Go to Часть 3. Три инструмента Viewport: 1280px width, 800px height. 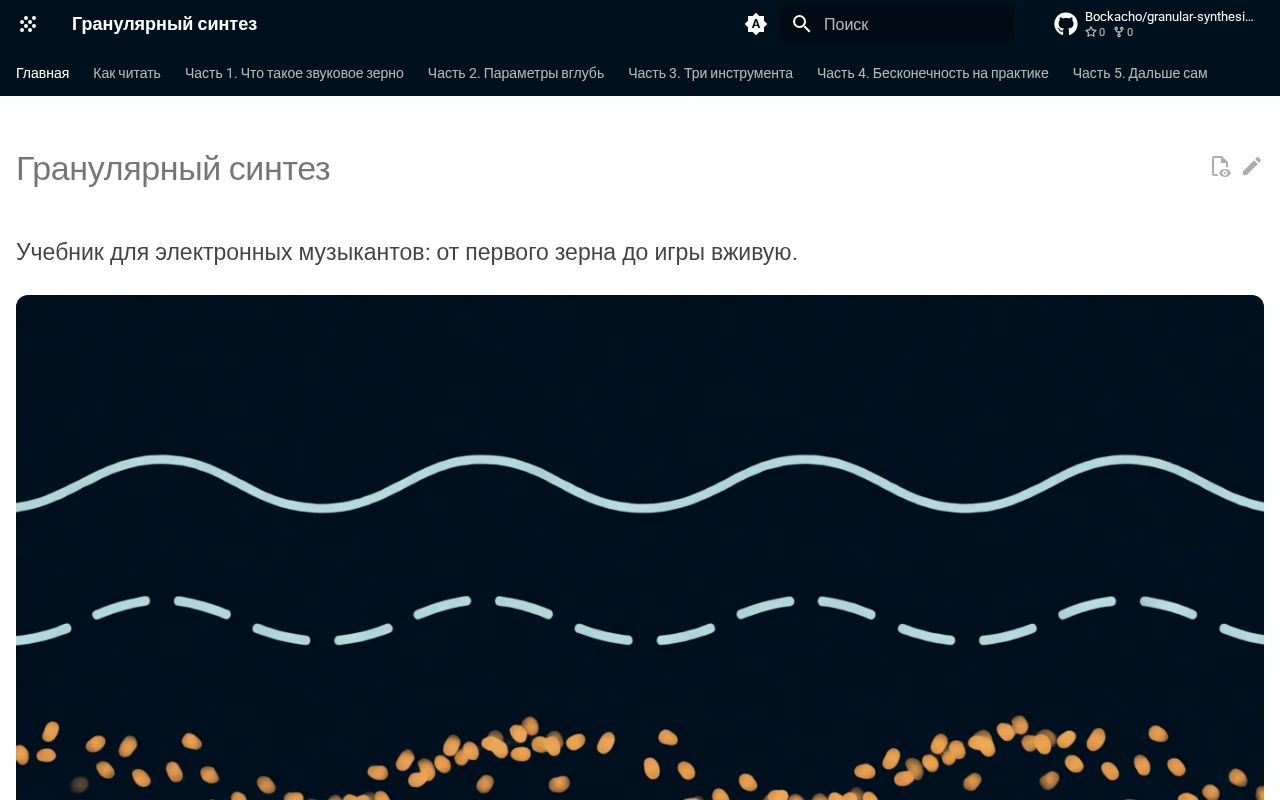point(710,73)
